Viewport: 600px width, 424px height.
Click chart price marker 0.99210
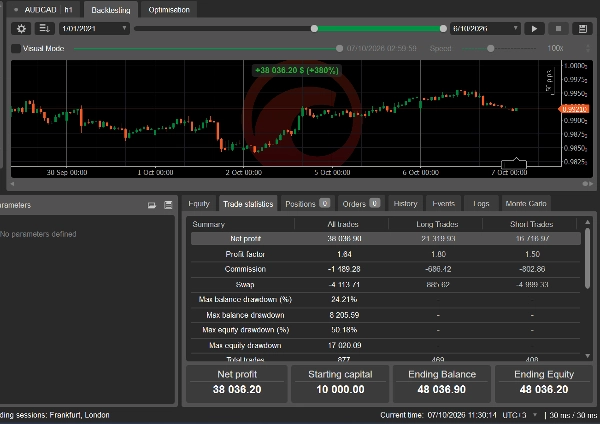coord(574,109)
